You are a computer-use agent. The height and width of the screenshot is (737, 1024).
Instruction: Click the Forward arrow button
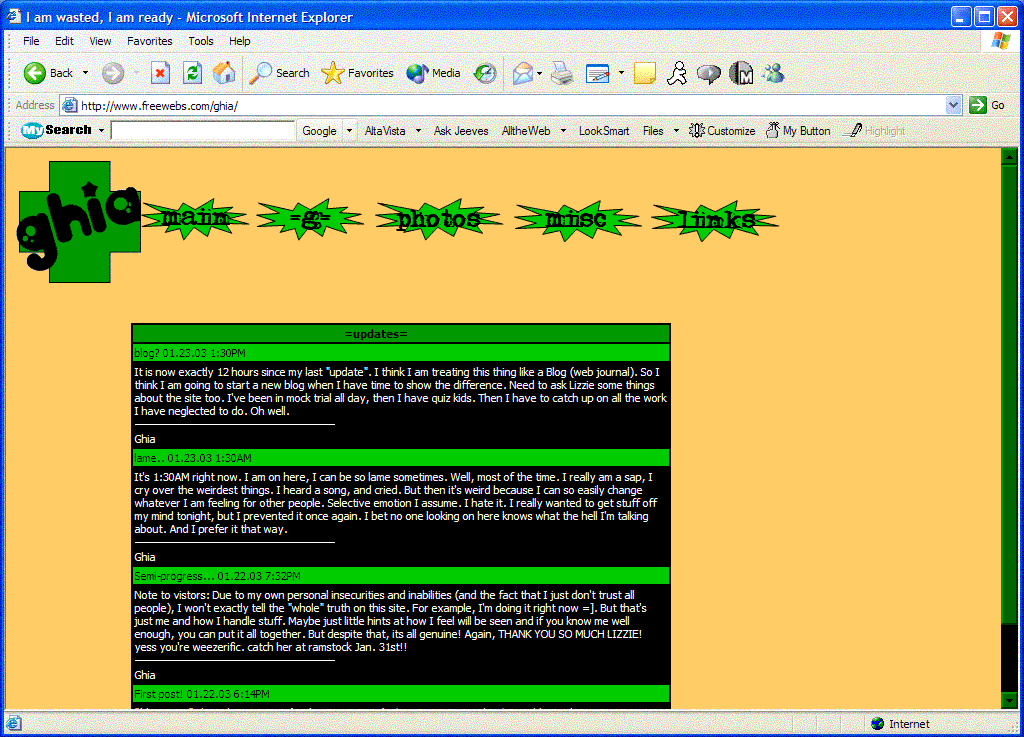pyautogui.click(x=113, y=73)
